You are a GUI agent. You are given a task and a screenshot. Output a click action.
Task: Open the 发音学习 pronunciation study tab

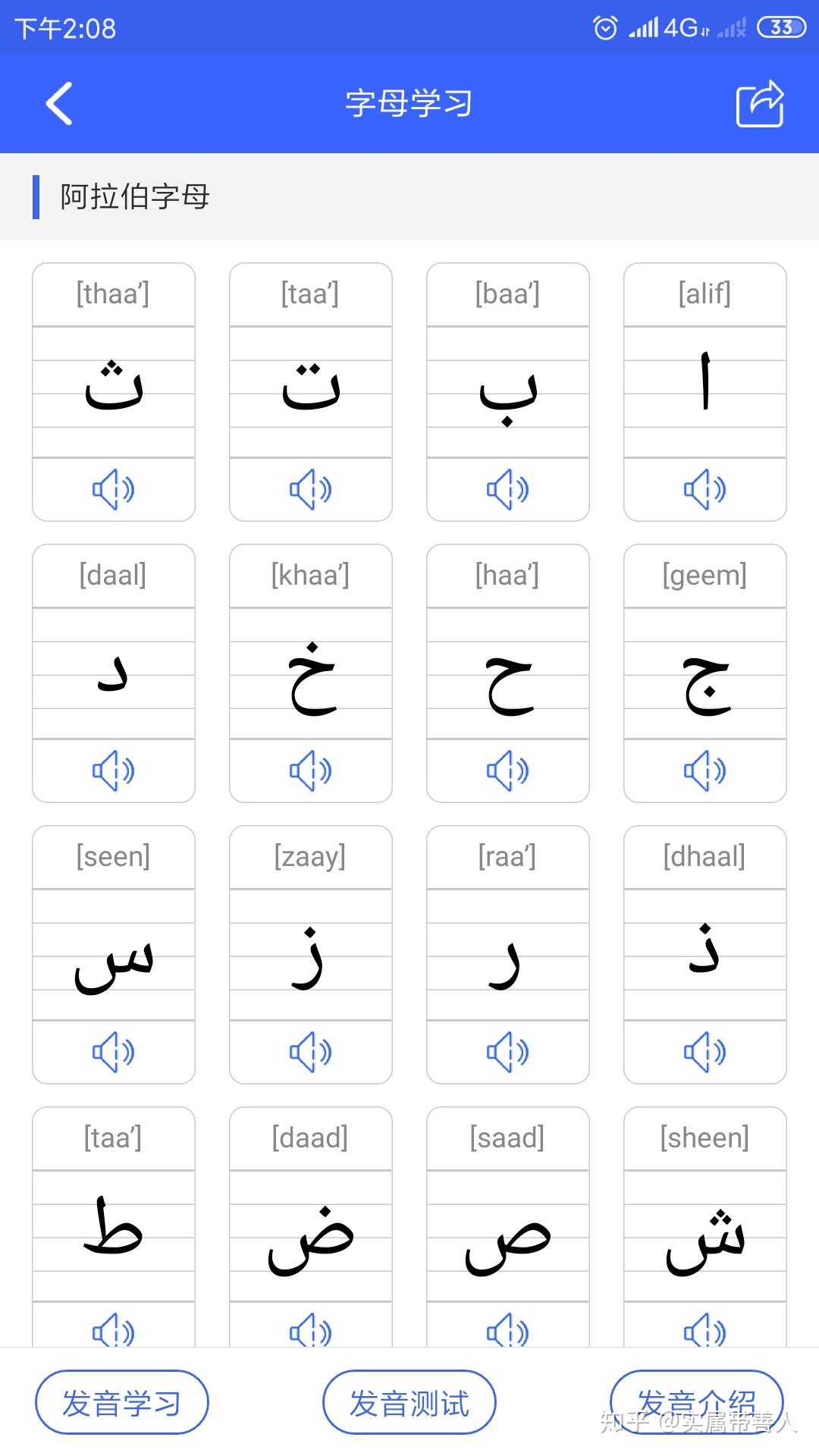coord(121,1402)
